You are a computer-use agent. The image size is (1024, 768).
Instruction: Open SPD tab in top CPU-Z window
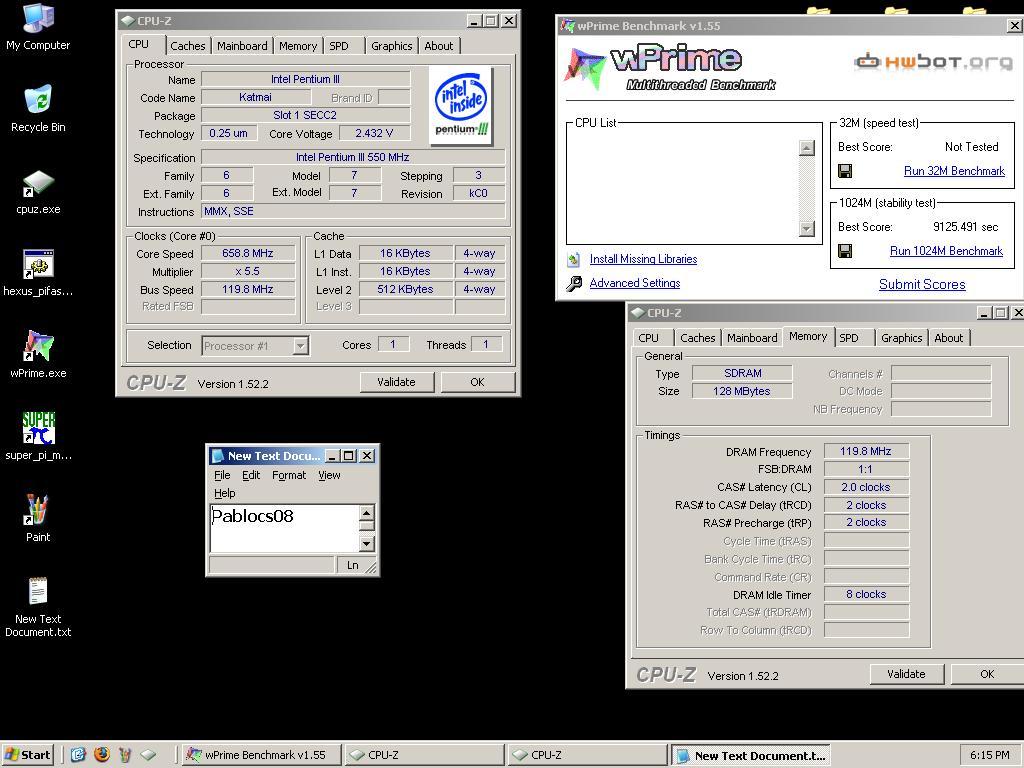point(339,46)
